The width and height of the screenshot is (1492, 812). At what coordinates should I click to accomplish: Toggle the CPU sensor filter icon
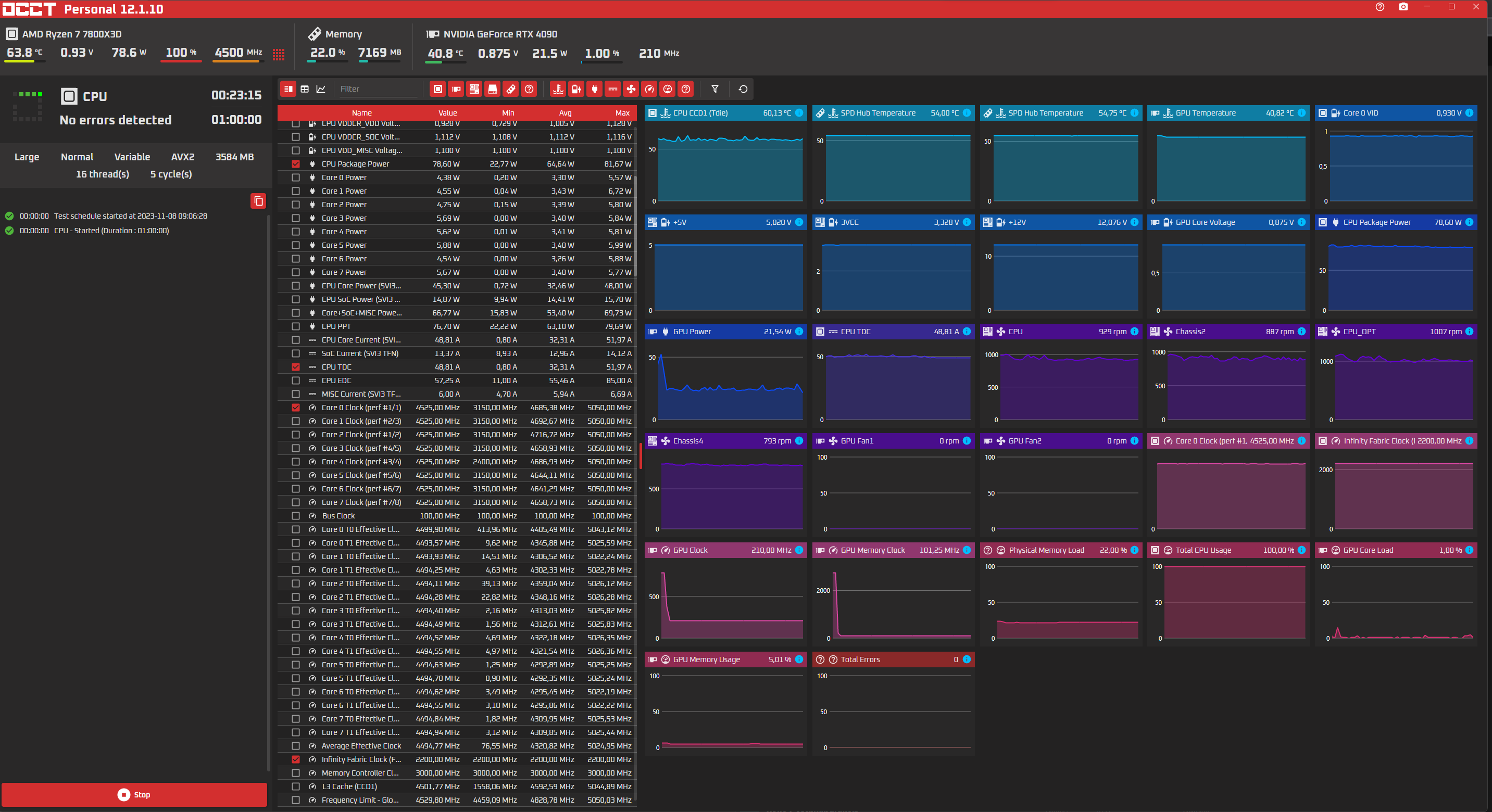(x=438, y=89)
